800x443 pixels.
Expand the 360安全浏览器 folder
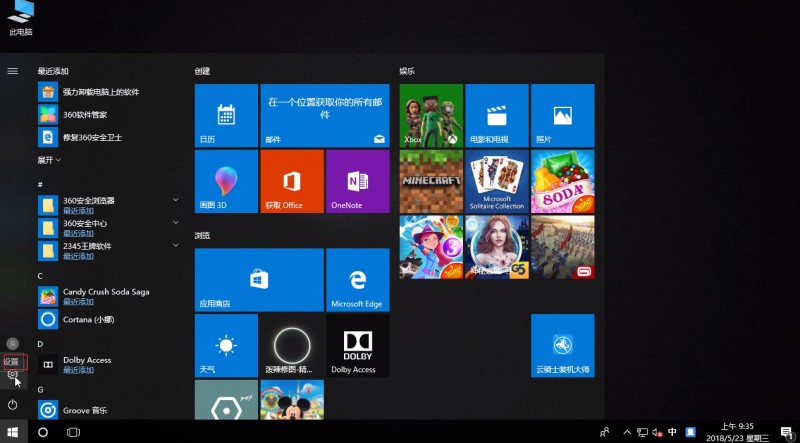point(176,200)
